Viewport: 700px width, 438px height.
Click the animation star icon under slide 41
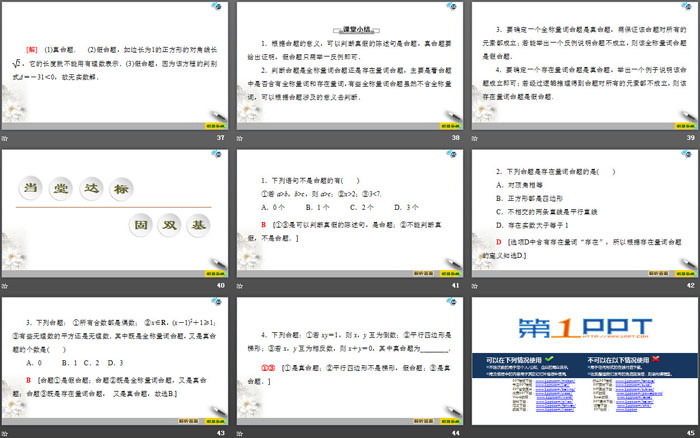pyautogui.click(x=239, y=287)
